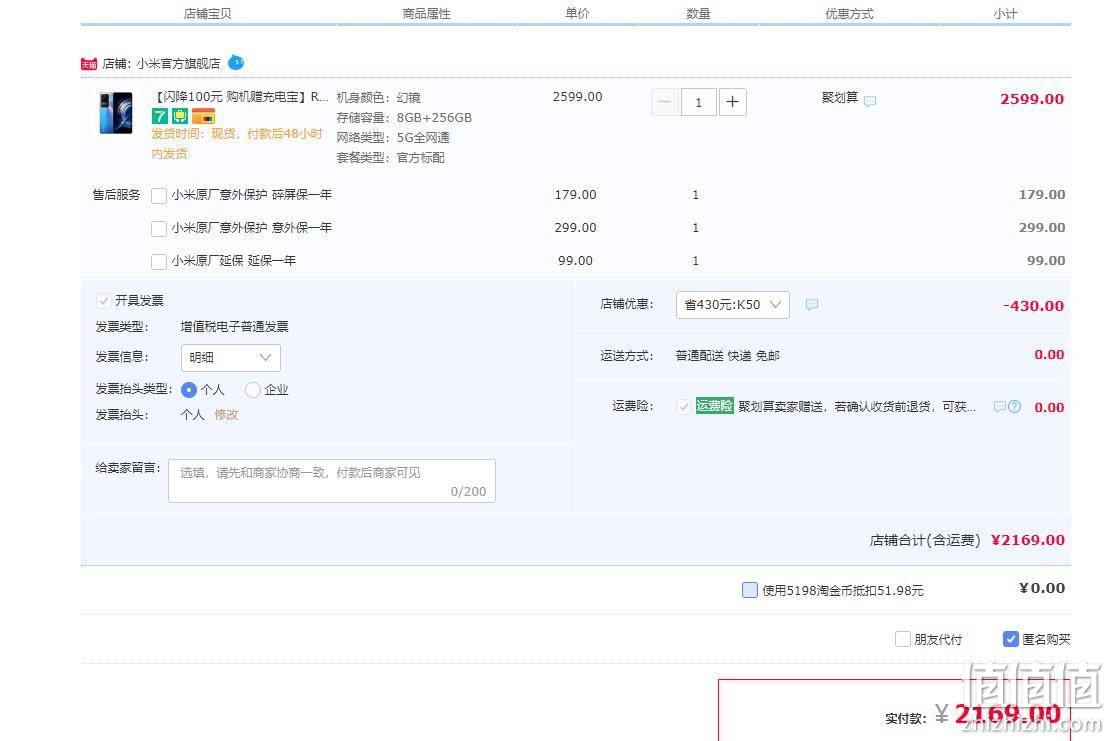The image size is (1111, 741).
Task: Click the 修改 link for invoice title
Action: [226, 414]
